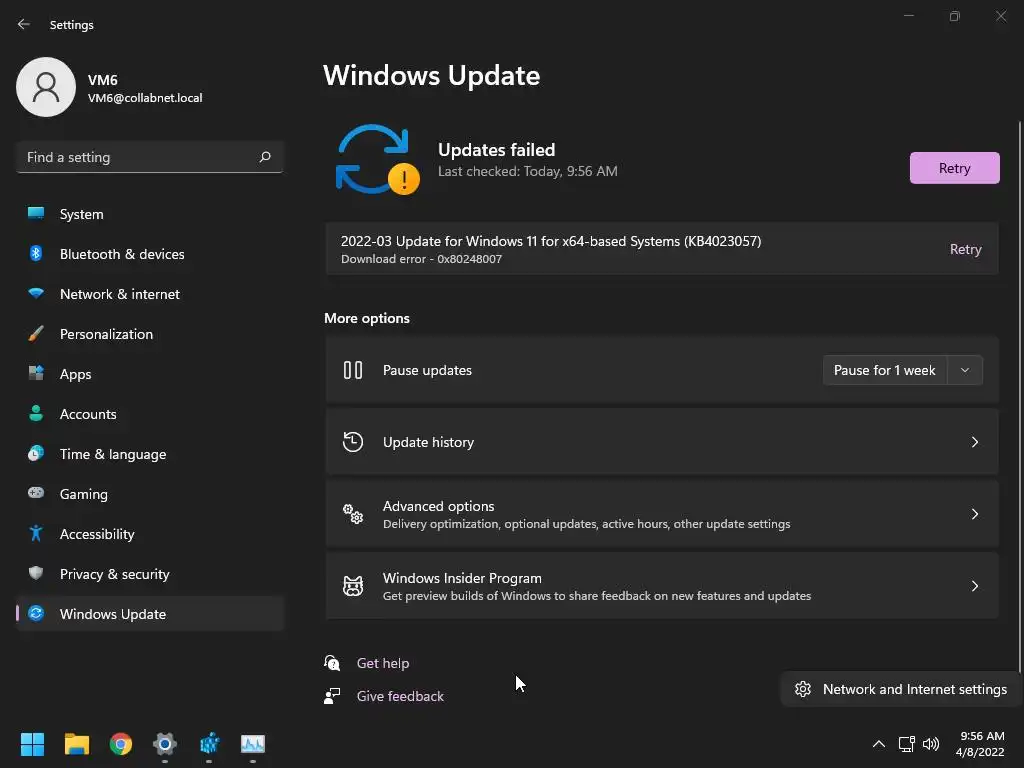Click the search magnifier icon
Image resolution: width=1024 pixels, height=768 pixels.
pyautogui.click(x=264, y=157)
